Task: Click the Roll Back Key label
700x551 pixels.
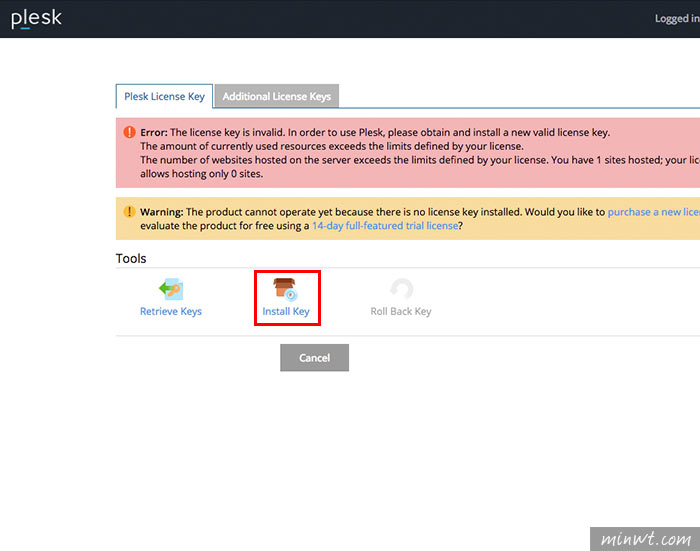Action: (x=401, y=311)
